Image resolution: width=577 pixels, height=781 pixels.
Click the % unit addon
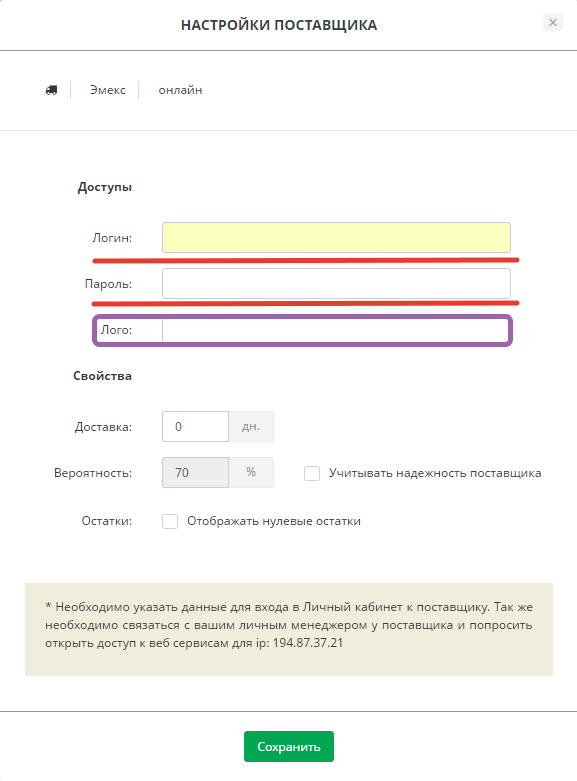point(251,472)
